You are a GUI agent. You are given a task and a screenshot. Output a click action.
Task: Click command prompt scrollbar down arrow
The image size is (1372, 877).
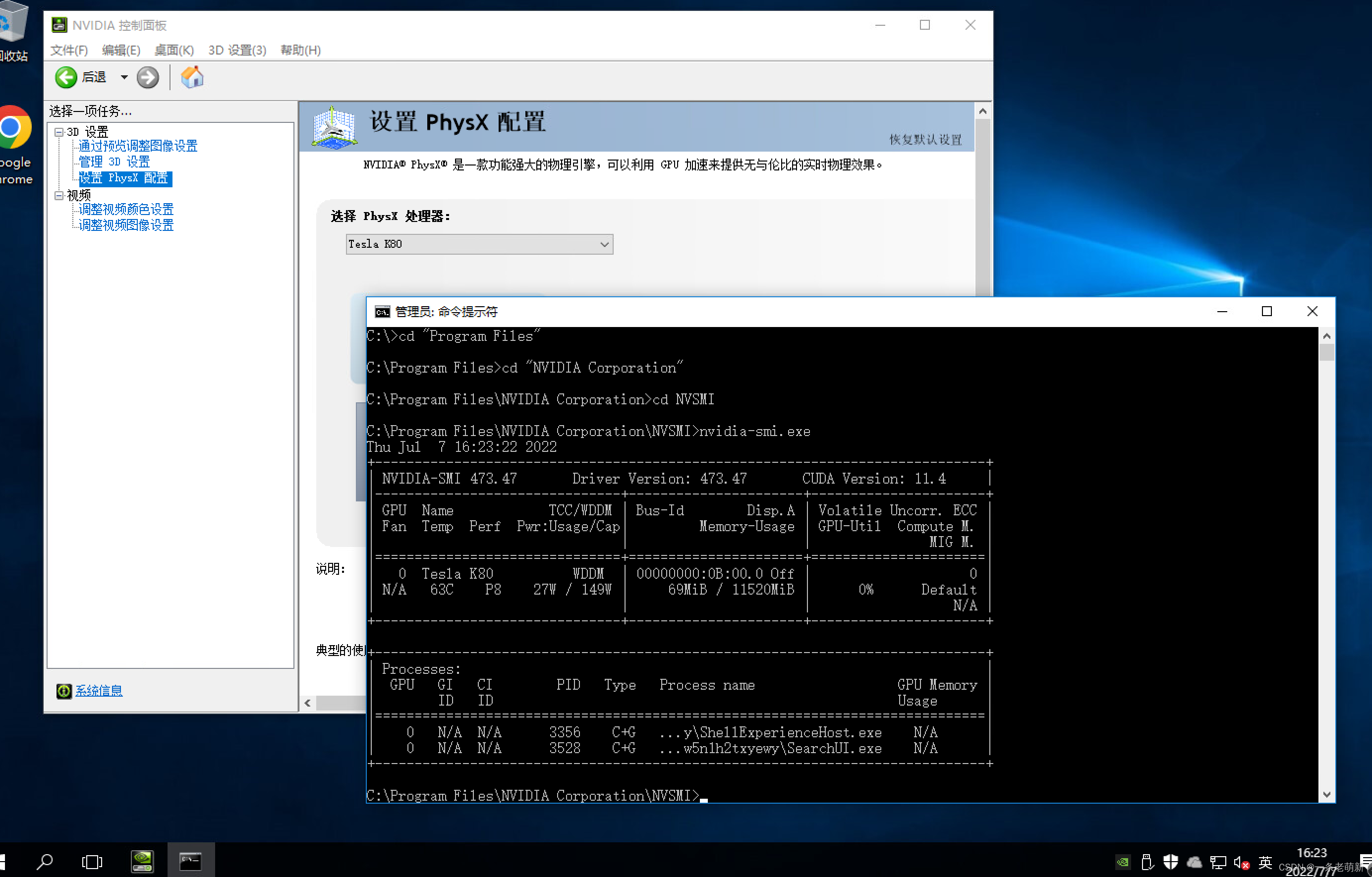point(1326,794)
